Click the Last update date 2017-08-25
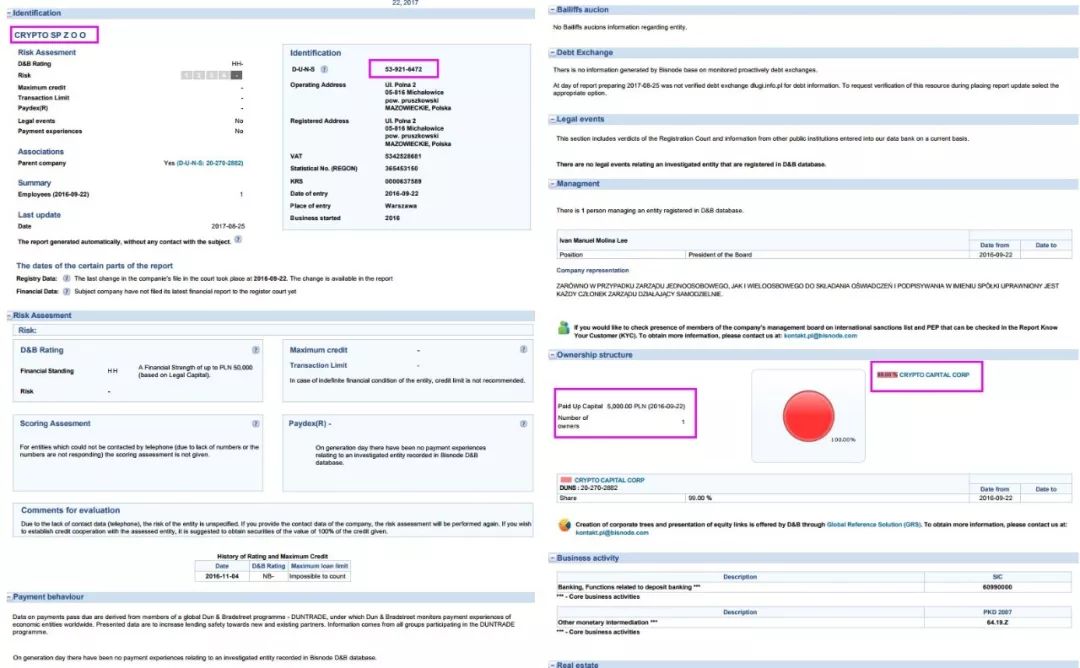The width and height of the screenshot is (1080, 668). click(x=228, y=226)
